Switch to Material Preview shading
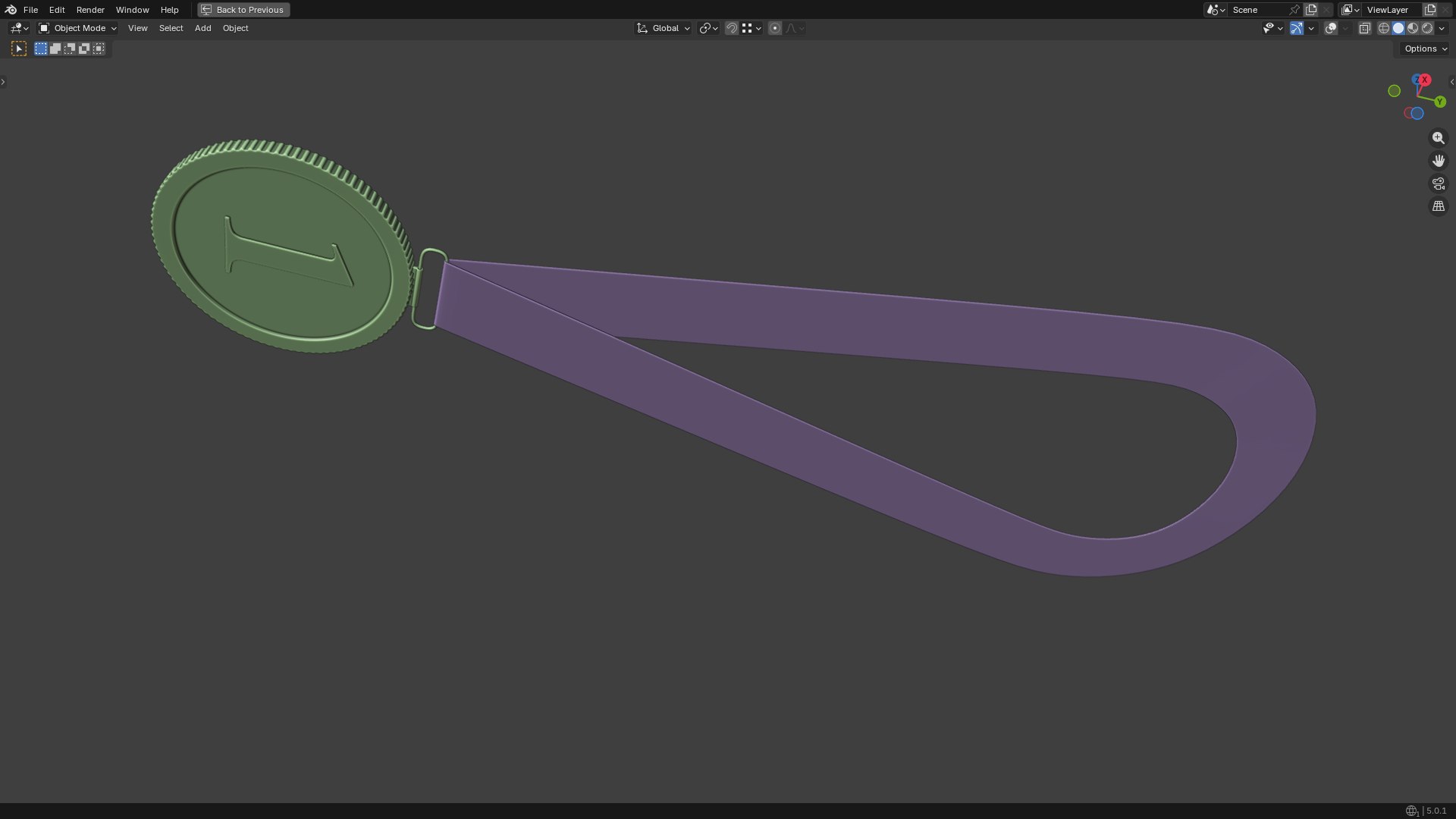This screenshot has height=819, width=1456. click(1413, 28)
